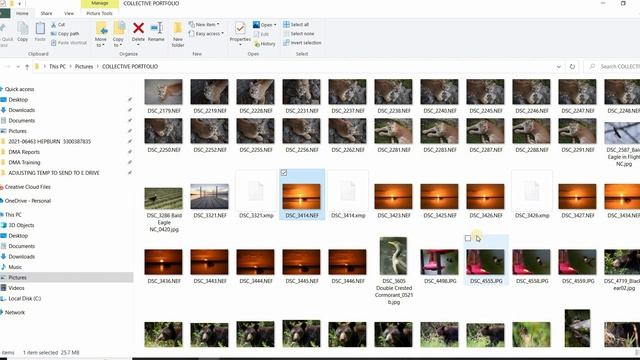Open Creative Cloud Files

27,187
